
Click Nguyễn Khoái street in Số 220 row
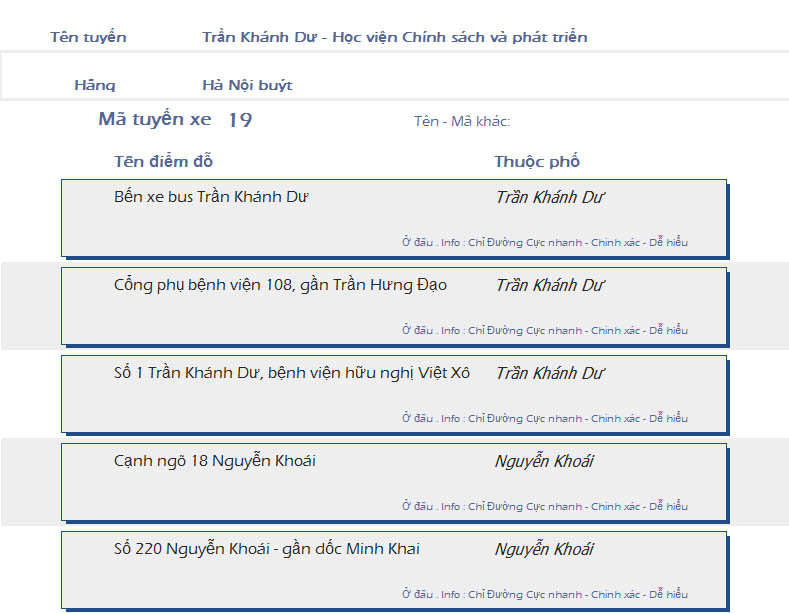point(544,549)
